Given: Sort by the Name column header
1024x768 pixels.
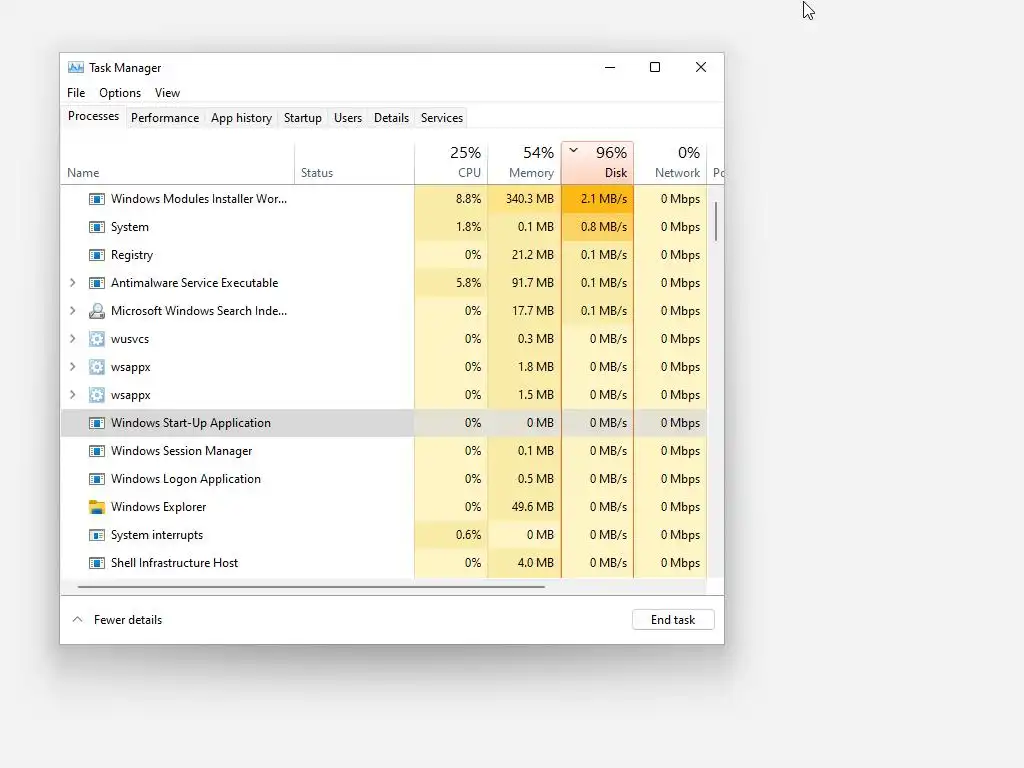Looking at the screenshot, I should (x=177, y=163).
